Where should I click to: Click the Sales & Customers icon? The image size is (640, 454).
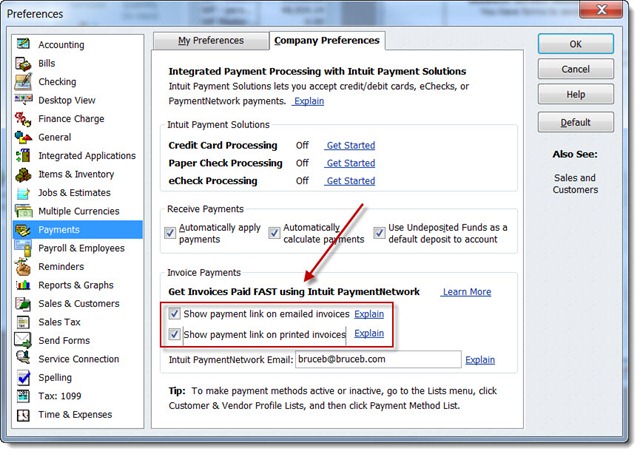[23, 303]
